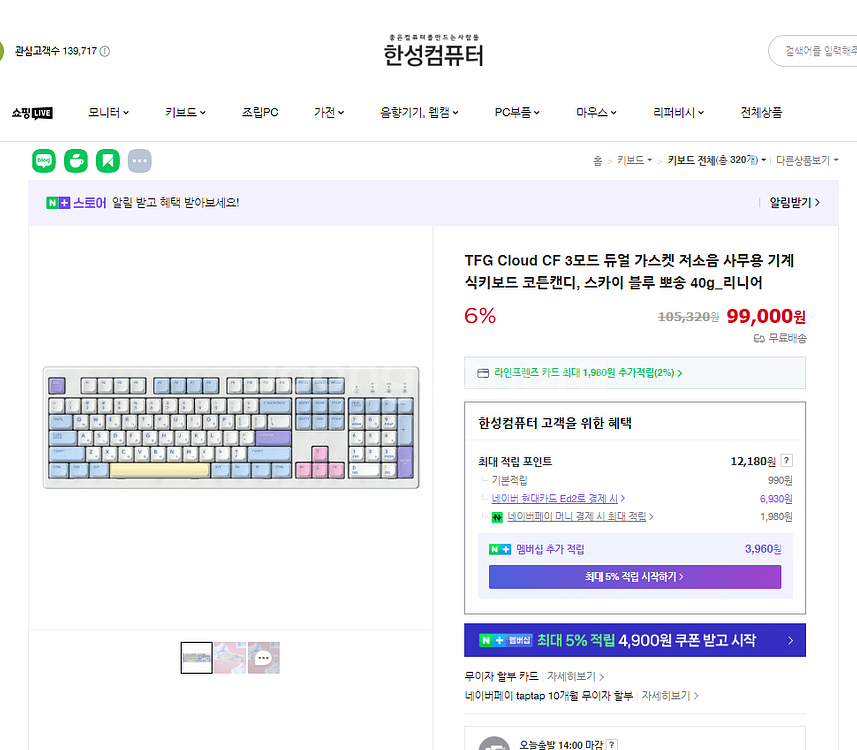Go to the 조립PC menu
Screen dimensions: 857x750
260,113
